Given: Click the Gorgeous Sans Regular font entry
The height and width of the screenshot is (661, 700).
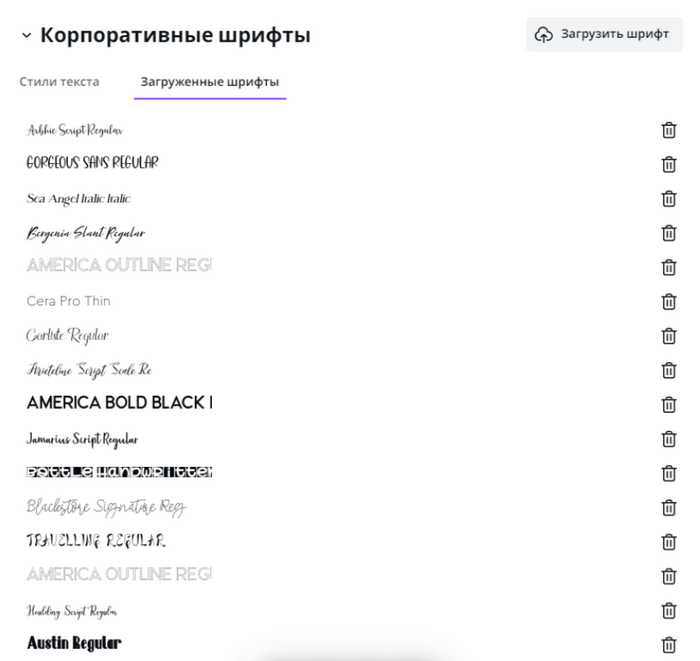Looking at the screenshot, I should pyautogui.click(x=92, y=163).
